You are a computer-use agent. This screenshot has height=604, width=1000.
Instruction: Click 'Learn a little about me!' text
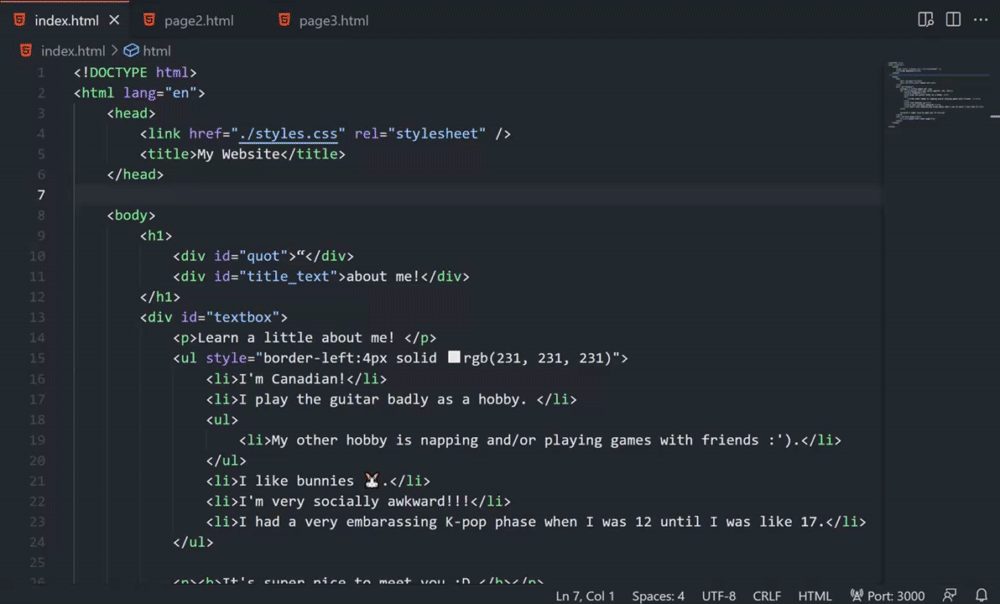296,338
